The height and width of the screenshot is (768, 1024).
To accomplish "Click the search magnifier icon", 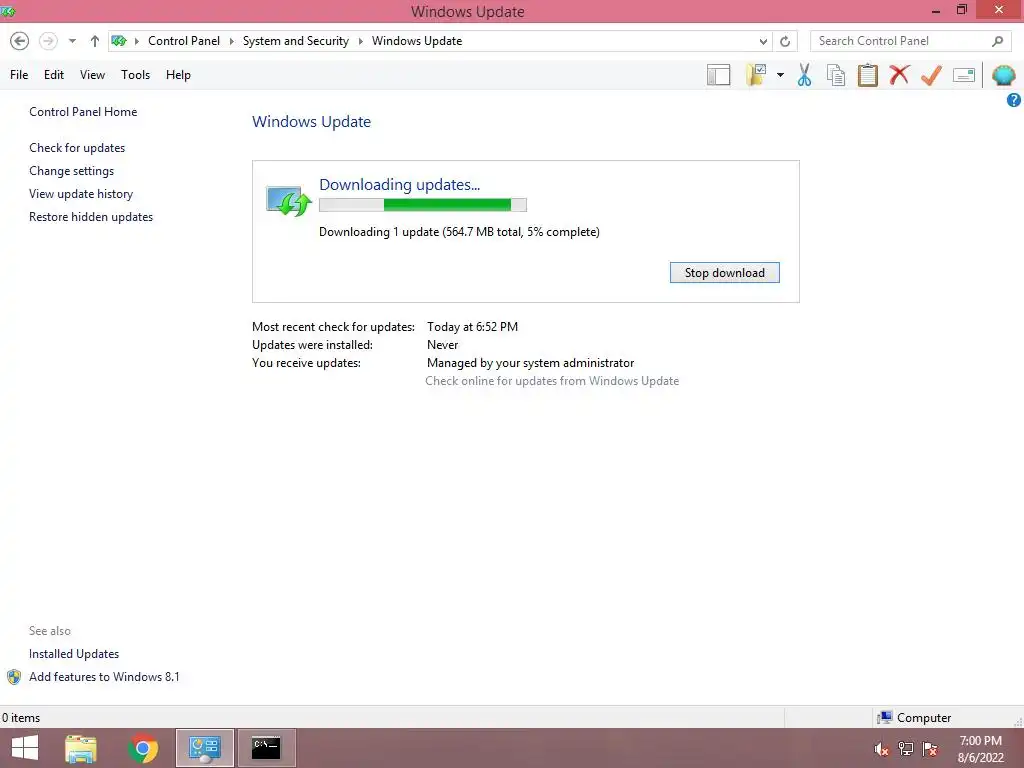I will [997, 41].
